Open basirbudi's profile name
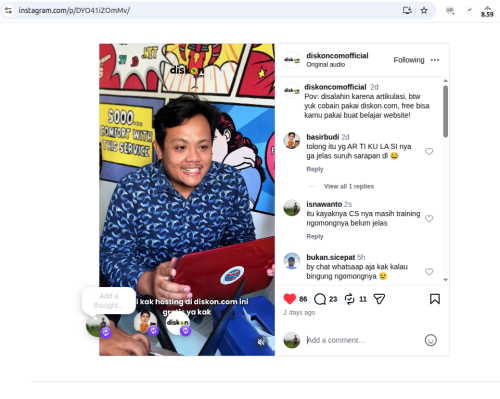The height and width of the screenshot is (399, 500). (323, 137)
